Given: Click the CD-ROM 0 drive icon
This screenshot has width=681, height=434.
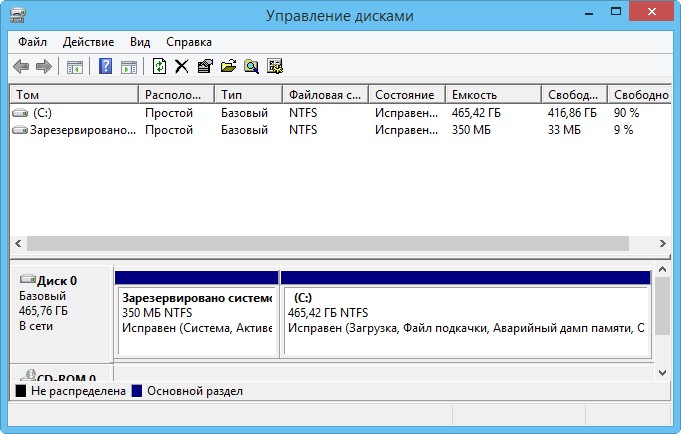Looking at the screenshot, I should pos(29,375).
